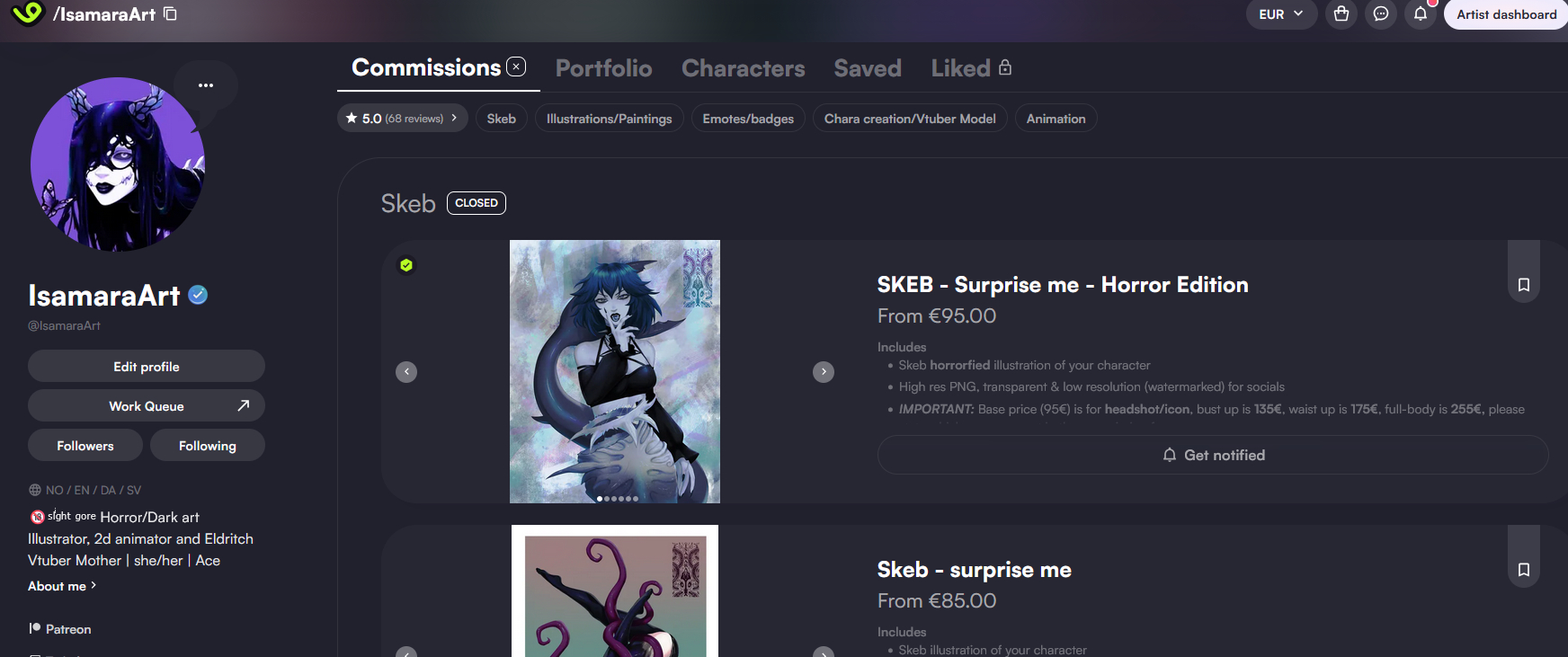Open the notifications bell icon
Screen dimensions: 1568x657
point(1420,14)
